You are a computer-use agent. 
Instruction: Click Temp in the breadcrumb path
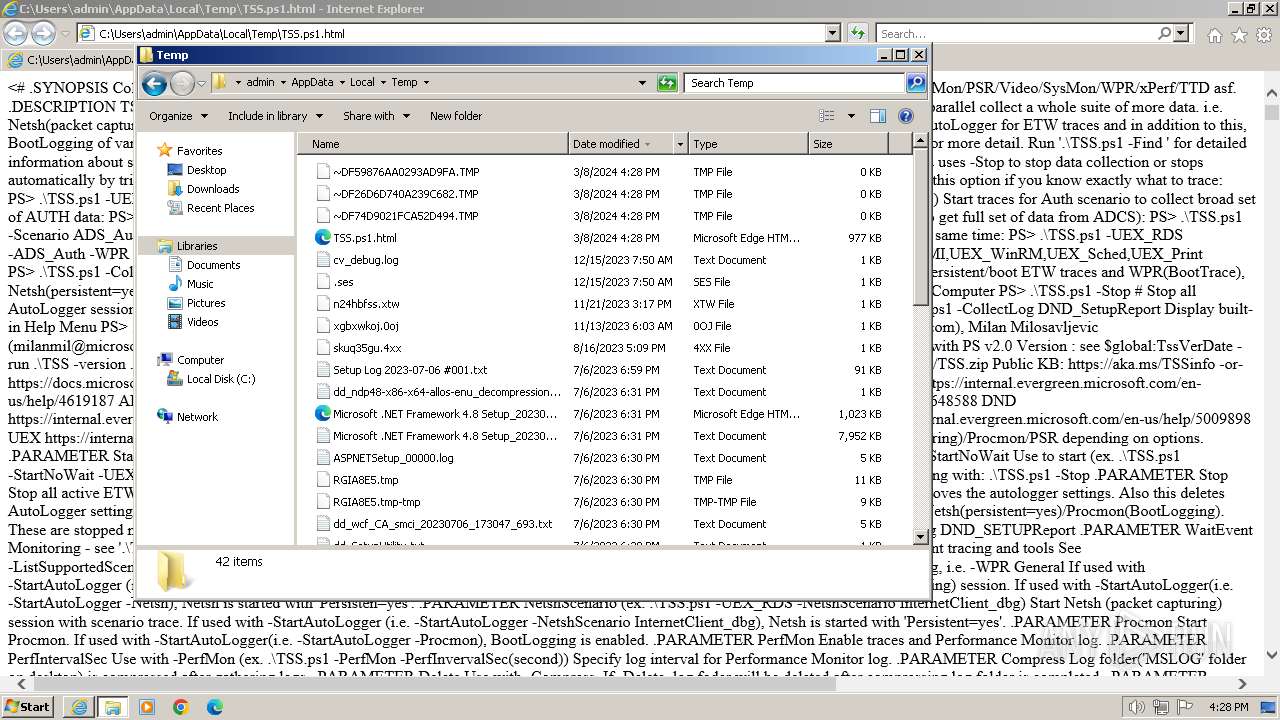404,83
